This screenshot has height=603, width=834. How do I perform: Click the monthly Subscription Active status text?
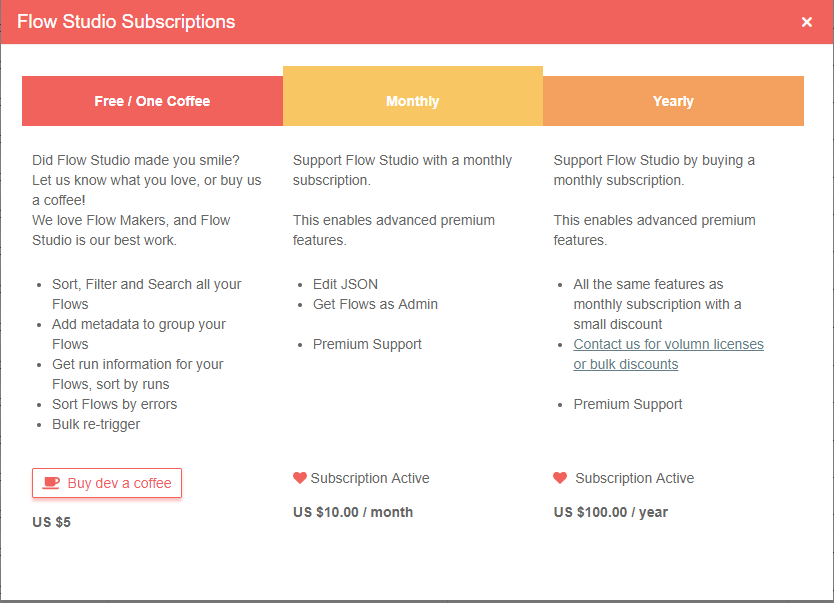370,478
